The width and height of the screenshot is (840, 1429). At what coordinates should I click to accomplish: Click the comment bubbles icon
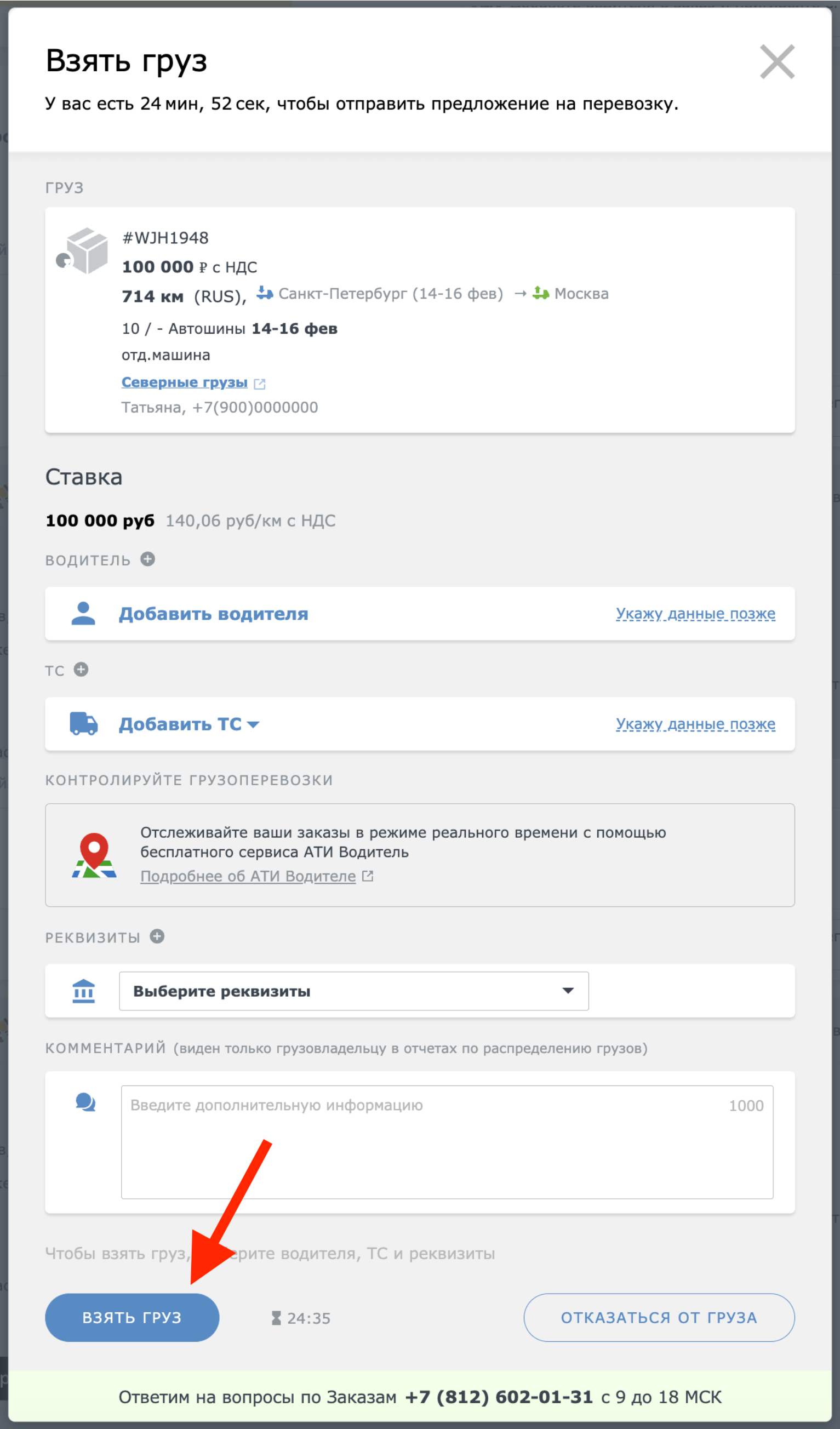click(85, 1102)
